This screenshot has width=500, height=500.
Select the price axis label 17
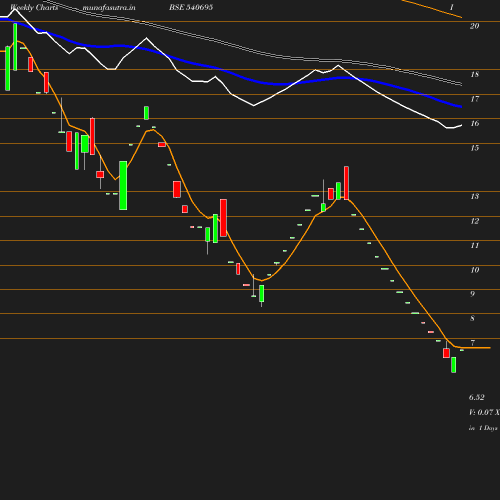(475, 99)
